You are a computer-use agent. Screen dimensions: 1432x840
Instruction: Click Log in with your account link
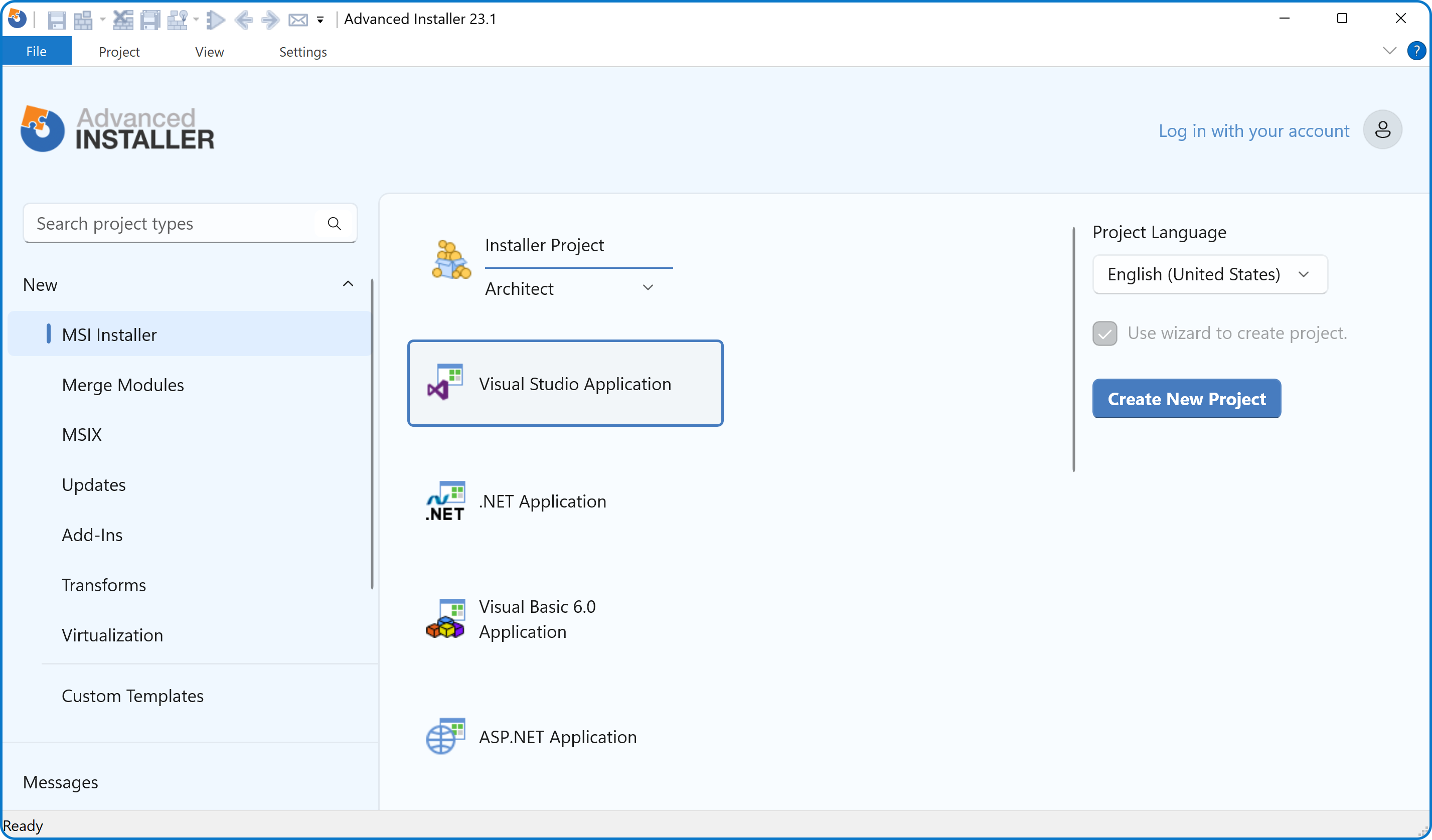[1253, 131]
